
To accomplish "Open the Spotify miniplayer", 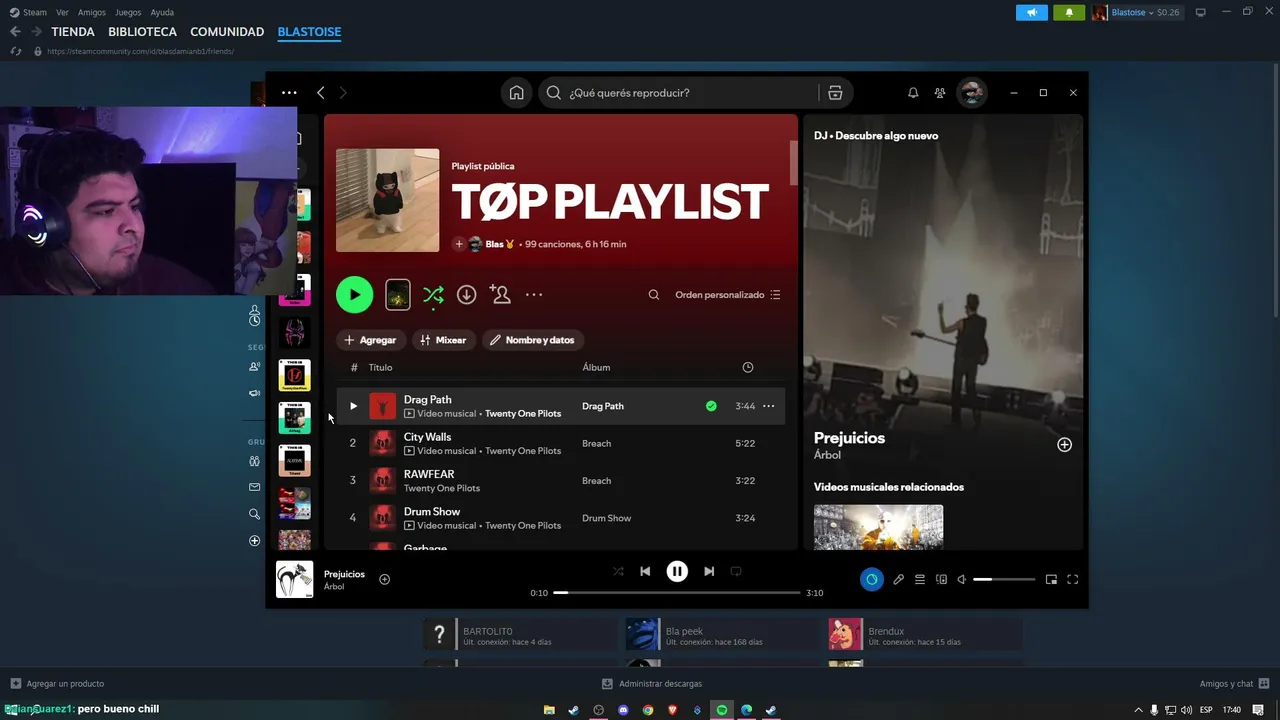I will [x=1051, y=579].
